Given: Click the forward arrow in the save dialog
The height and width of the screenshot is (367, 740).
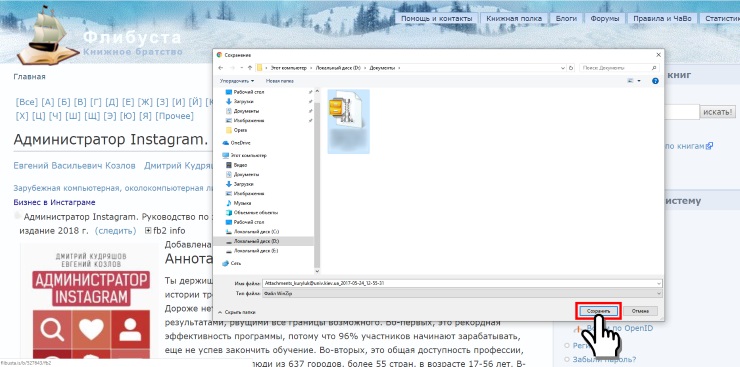Looking at the screenshot, I should click(x=231, y=68).
